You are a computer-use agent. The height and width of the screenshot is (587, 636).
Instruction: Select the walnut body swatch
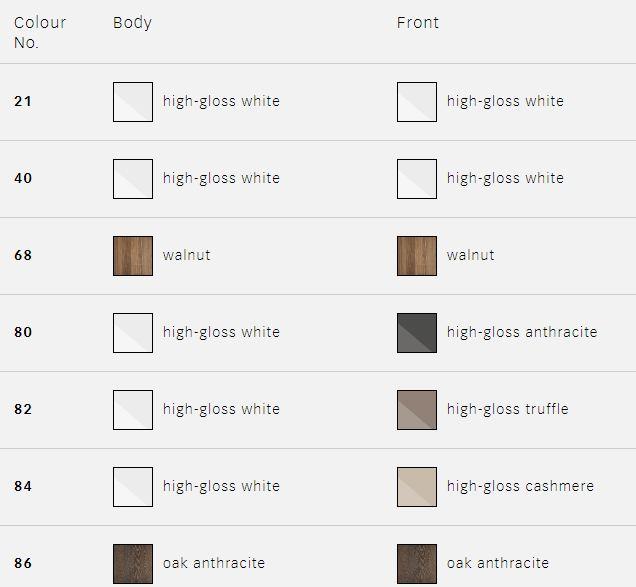tap(133, 256)
